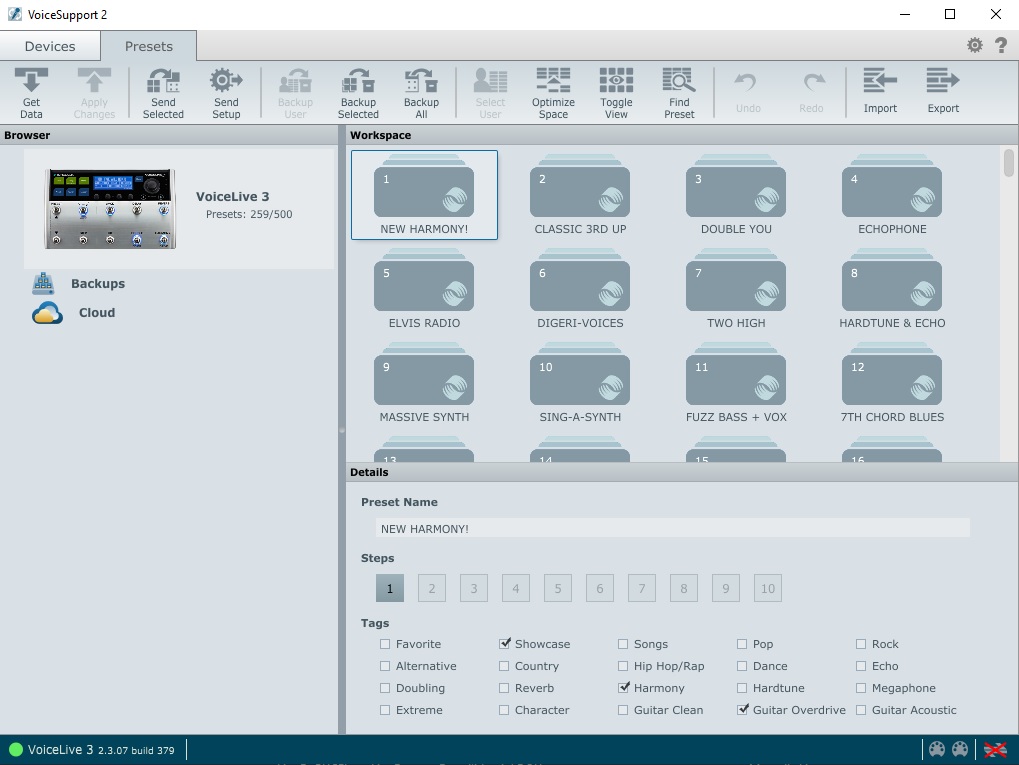Click the Import icon
Screen dimensions: 1019x765
880,91
